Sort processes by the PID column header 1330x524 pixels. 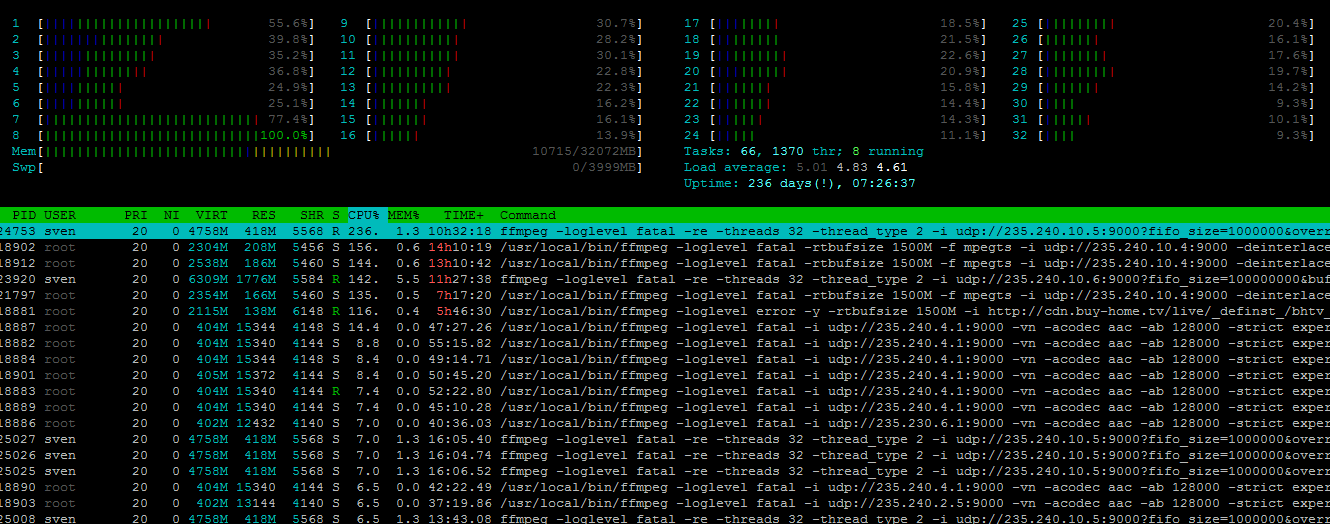pos(24,215)
